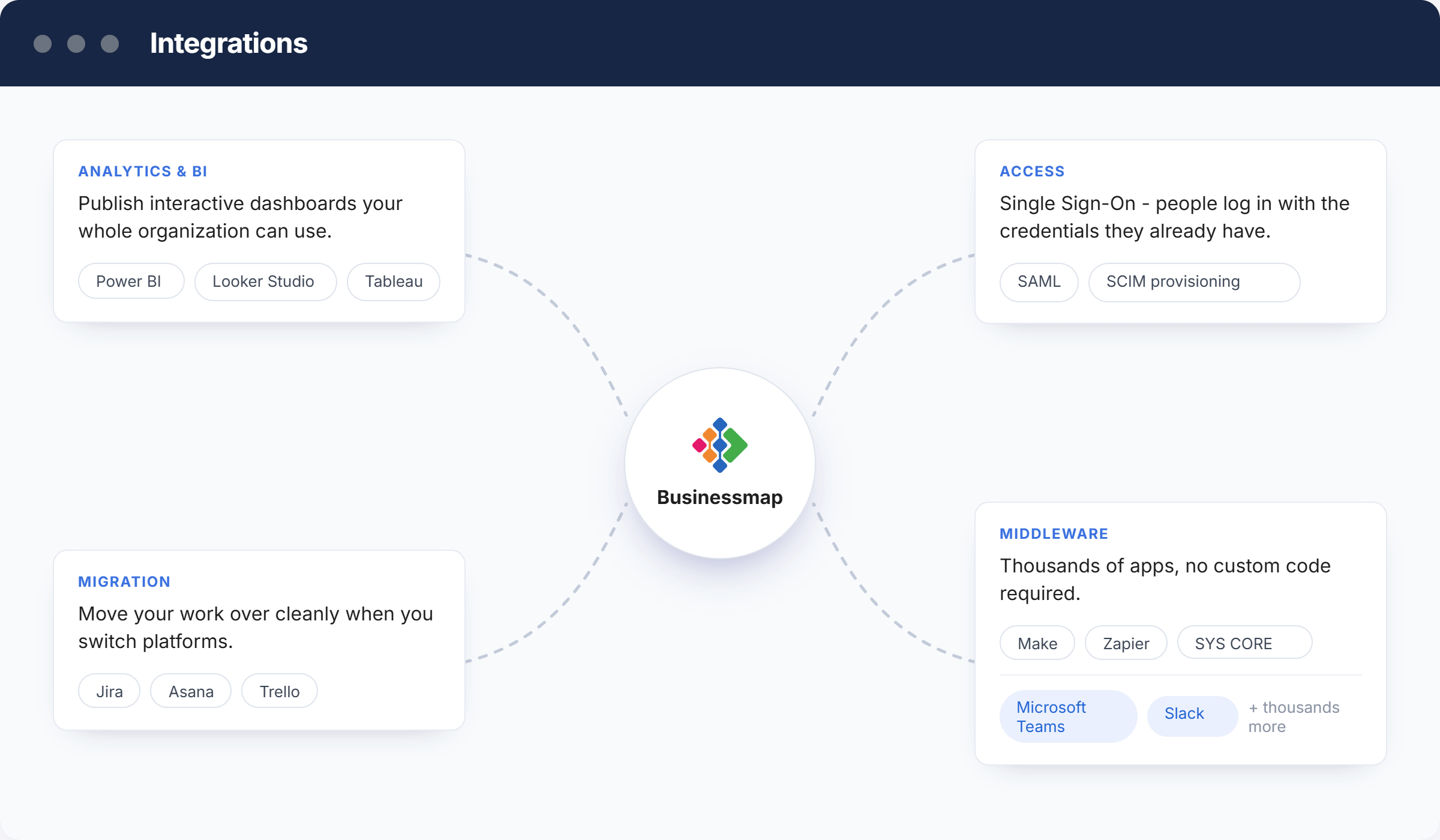Viewport: 1440px width, 840px height.
Task: Select the Power BI chip
Action: [131, 281]
